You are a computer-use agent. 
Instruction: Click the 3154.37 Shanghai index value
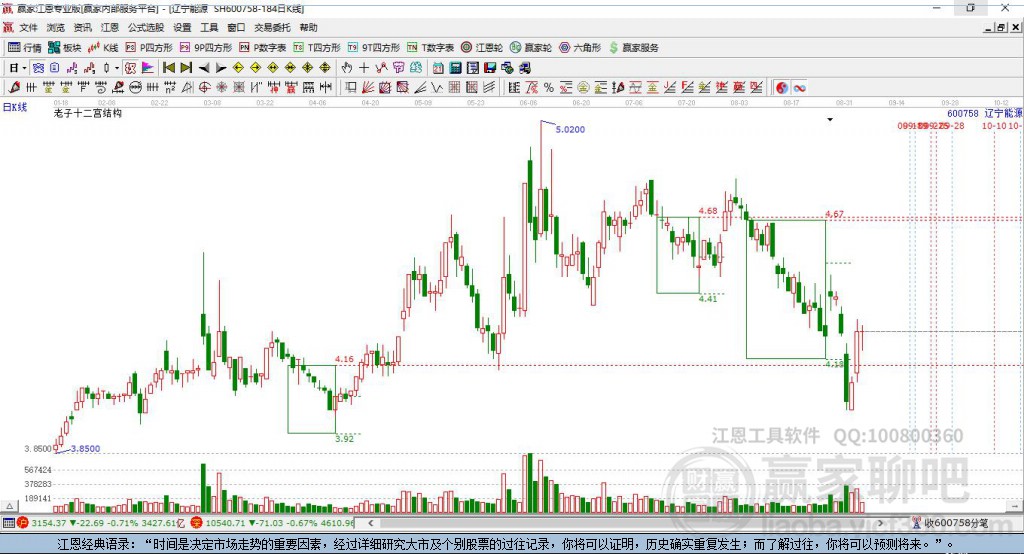(48, 523)
